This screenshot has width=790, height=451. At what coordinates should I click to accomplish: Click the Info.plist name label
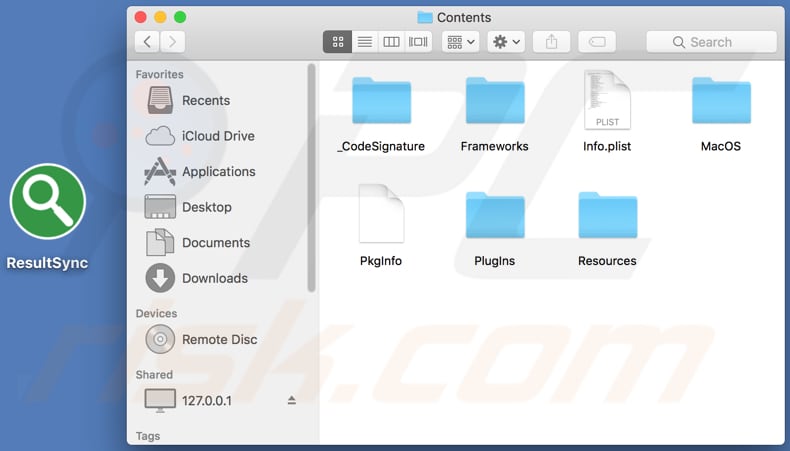[607, 147]
